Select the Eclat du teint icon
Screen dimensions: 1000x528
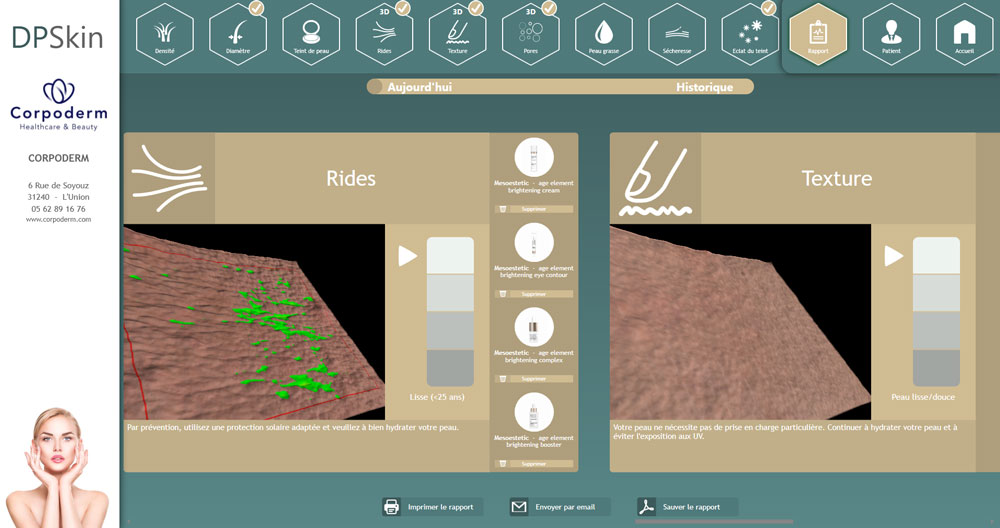point(749,34)
